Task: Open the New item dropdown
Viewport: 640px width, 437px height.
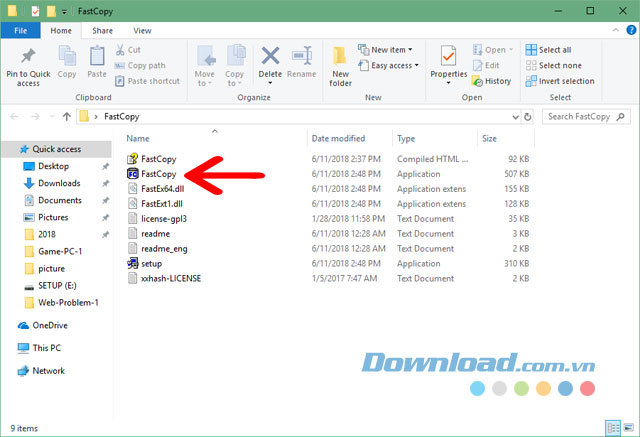Action: click(x=387, y=50)
